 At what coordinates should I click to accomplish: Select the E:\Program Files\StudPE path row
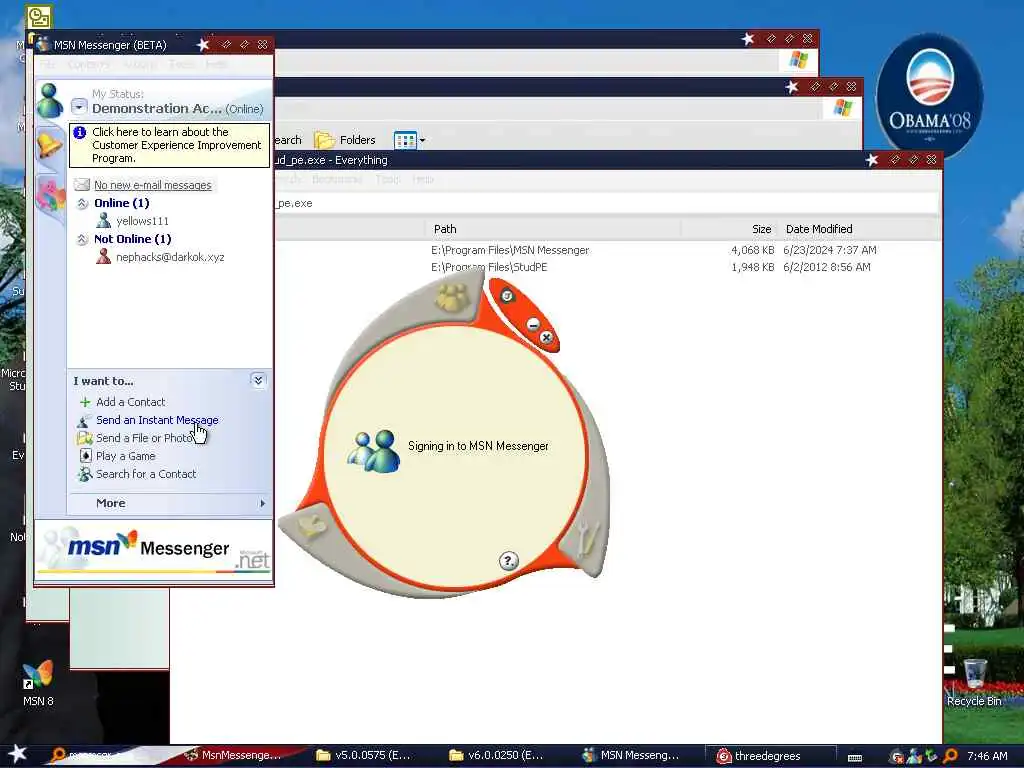(x=489, y=267)
